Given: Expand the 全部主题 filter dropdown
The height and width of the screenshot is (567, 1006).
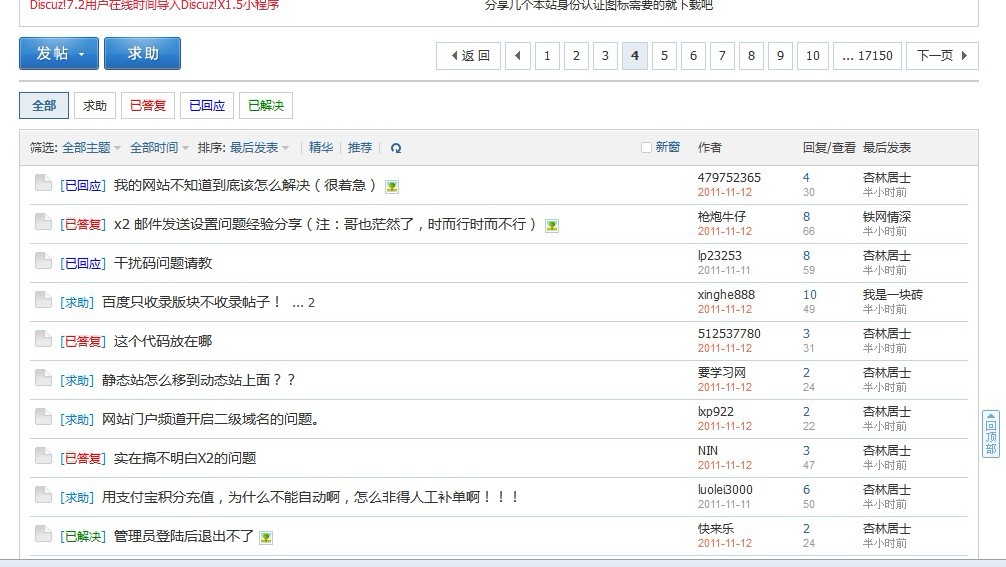Looking at the screenshot, I should click(91, 148).
